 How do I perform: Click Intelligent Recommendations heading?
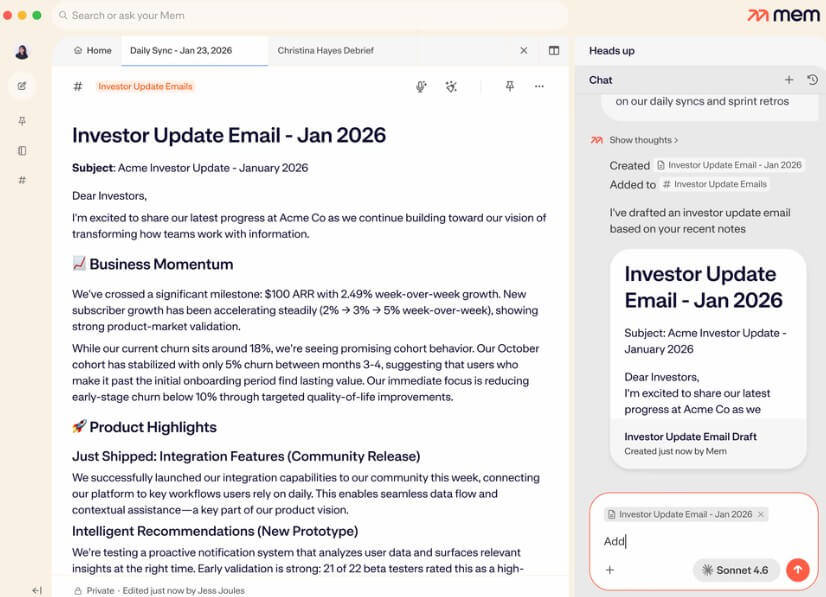point(215,531)
